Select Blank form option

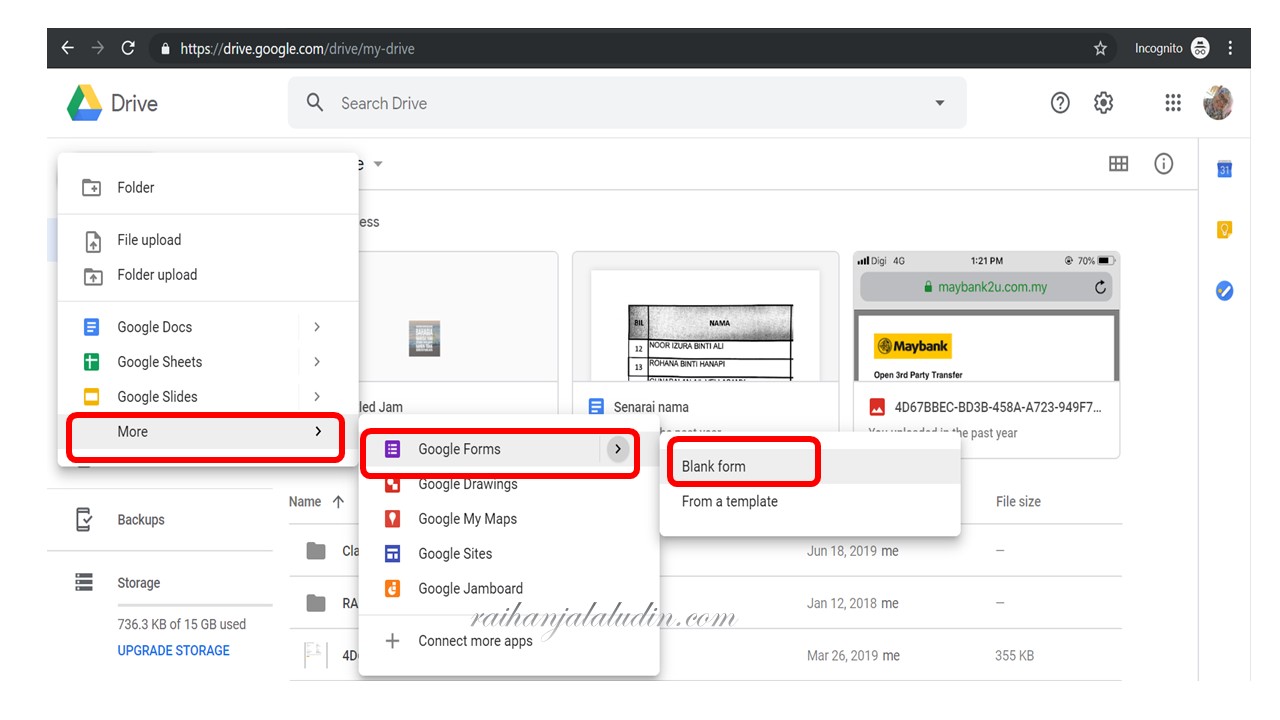[810, 466]
